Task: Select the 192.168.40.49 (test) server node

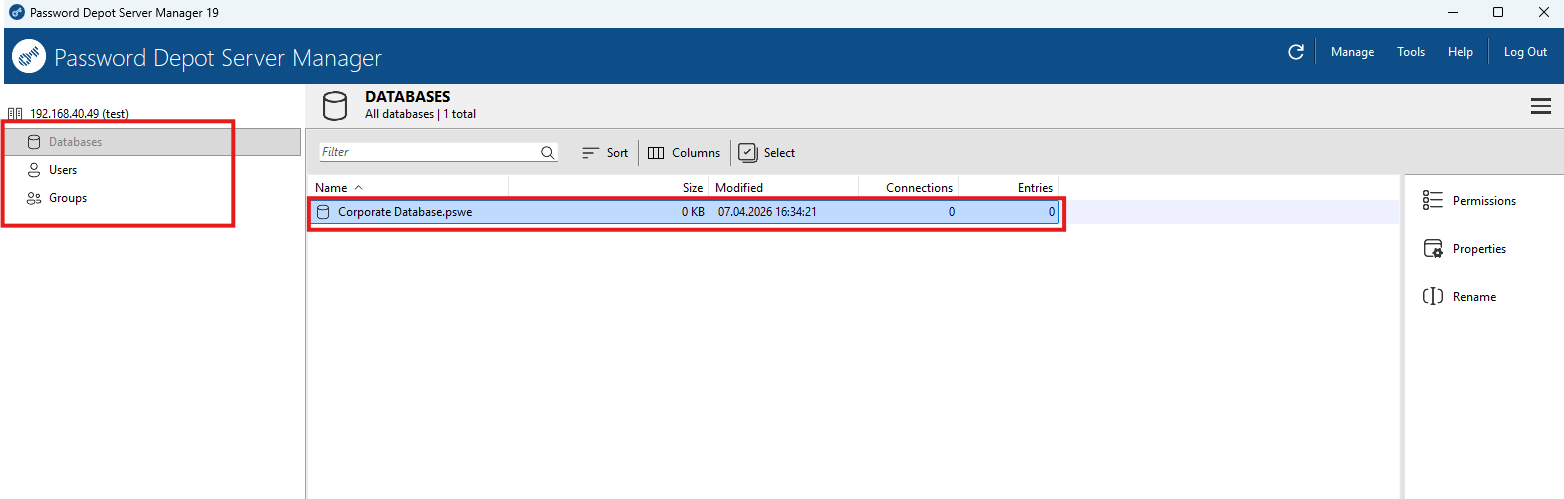Action: point(79,114)
